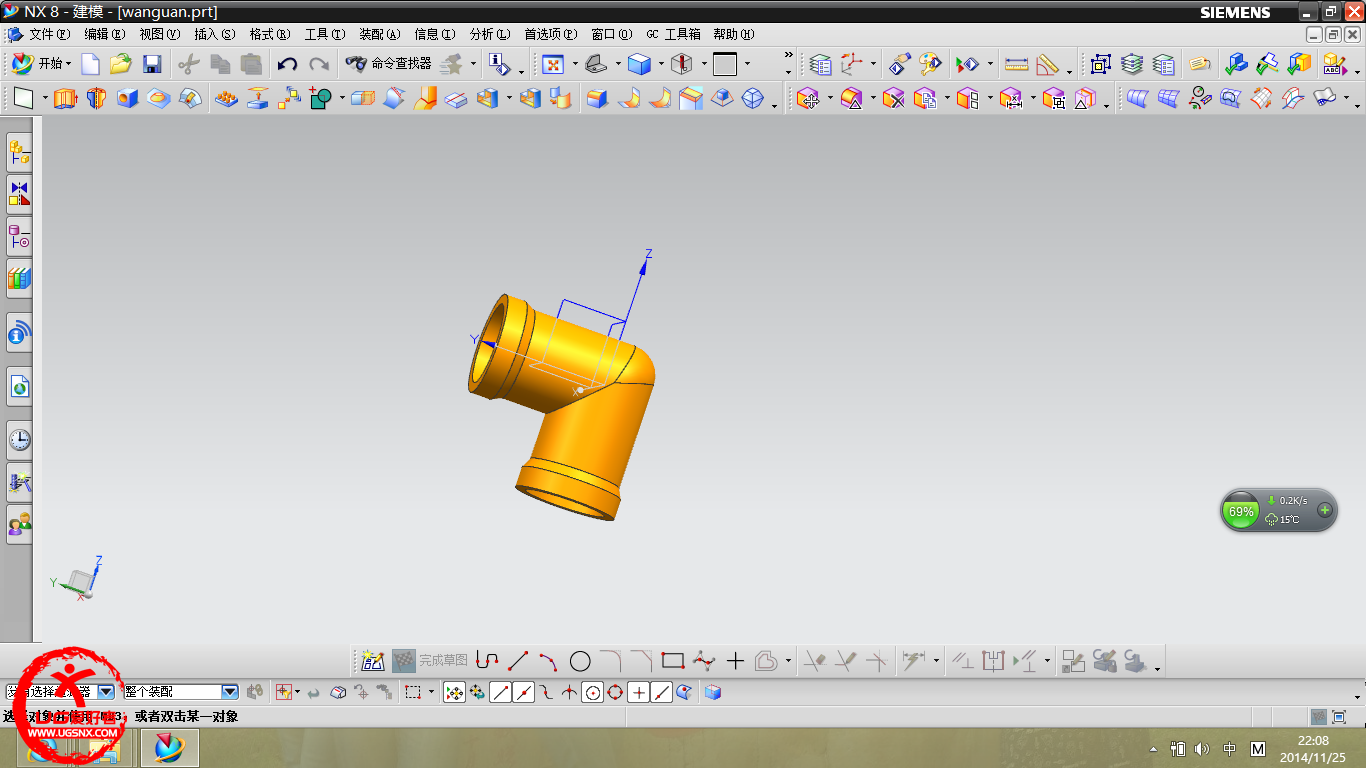1366x774 pixels.
Task: Click the NX icon in Windows taskbar
Action: 170,748
